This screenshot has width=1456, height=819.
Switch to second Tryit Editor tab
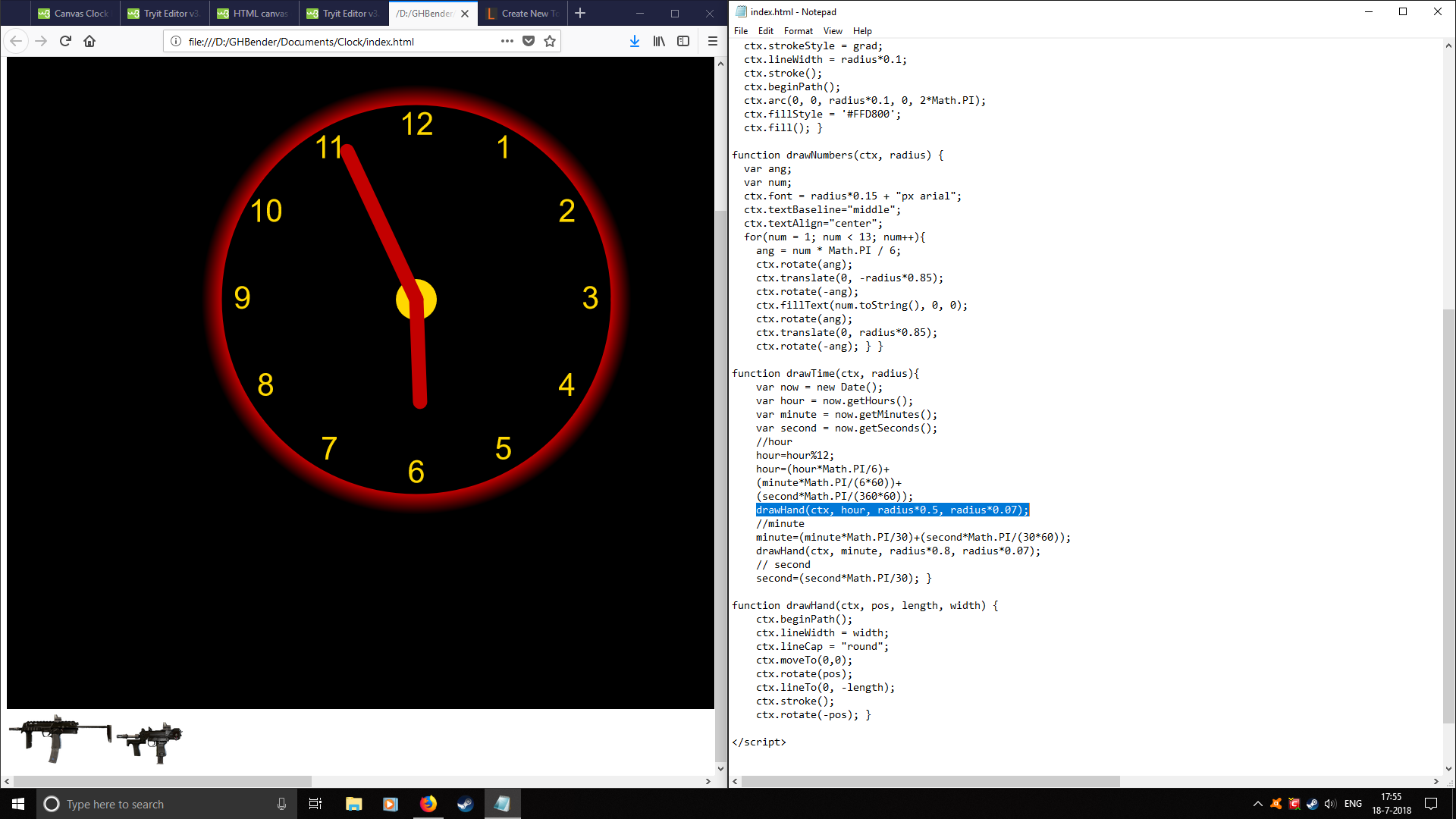click(343, 13)
